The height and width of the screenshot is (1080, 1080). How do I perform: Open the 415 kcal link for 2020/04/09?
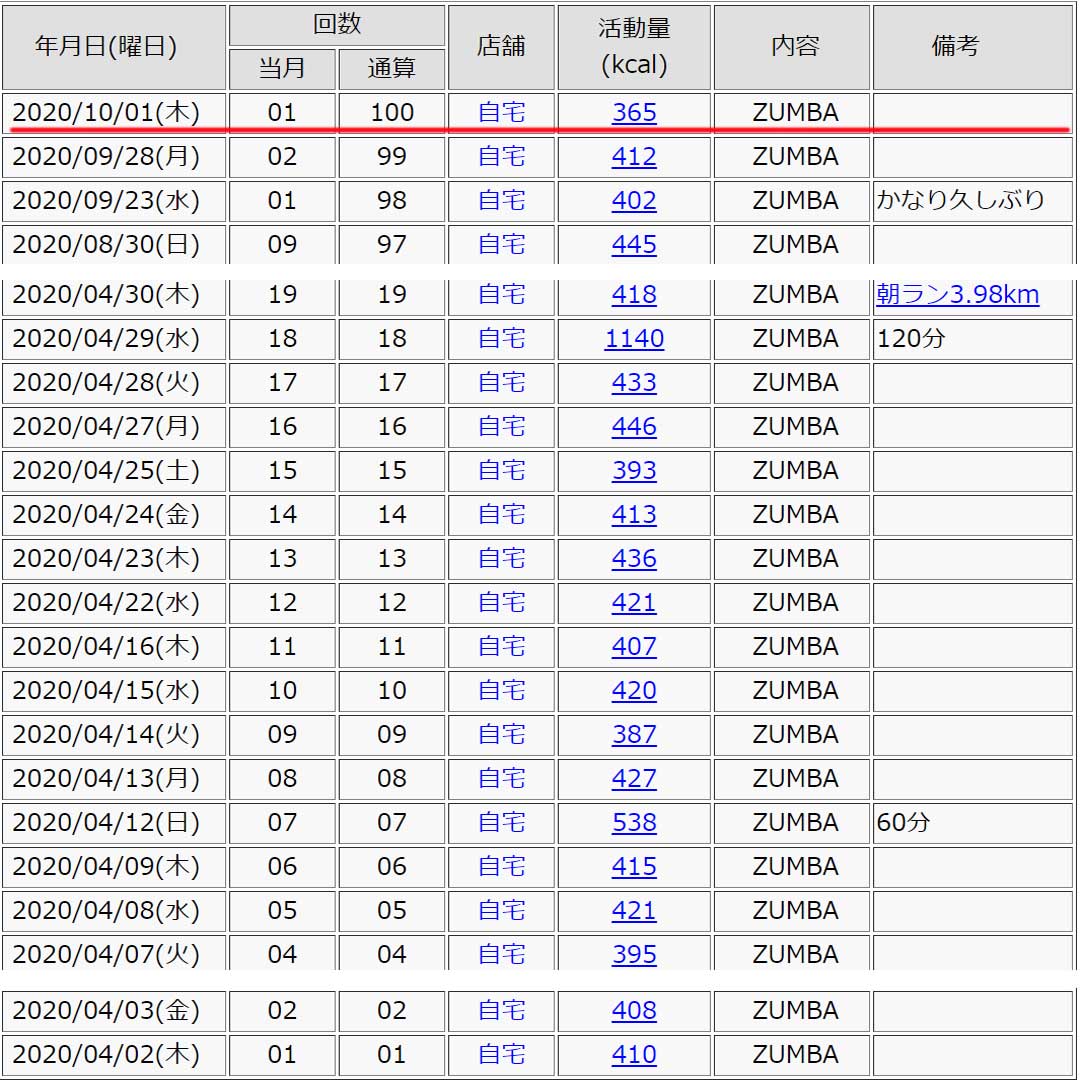(x=634, y=867)
